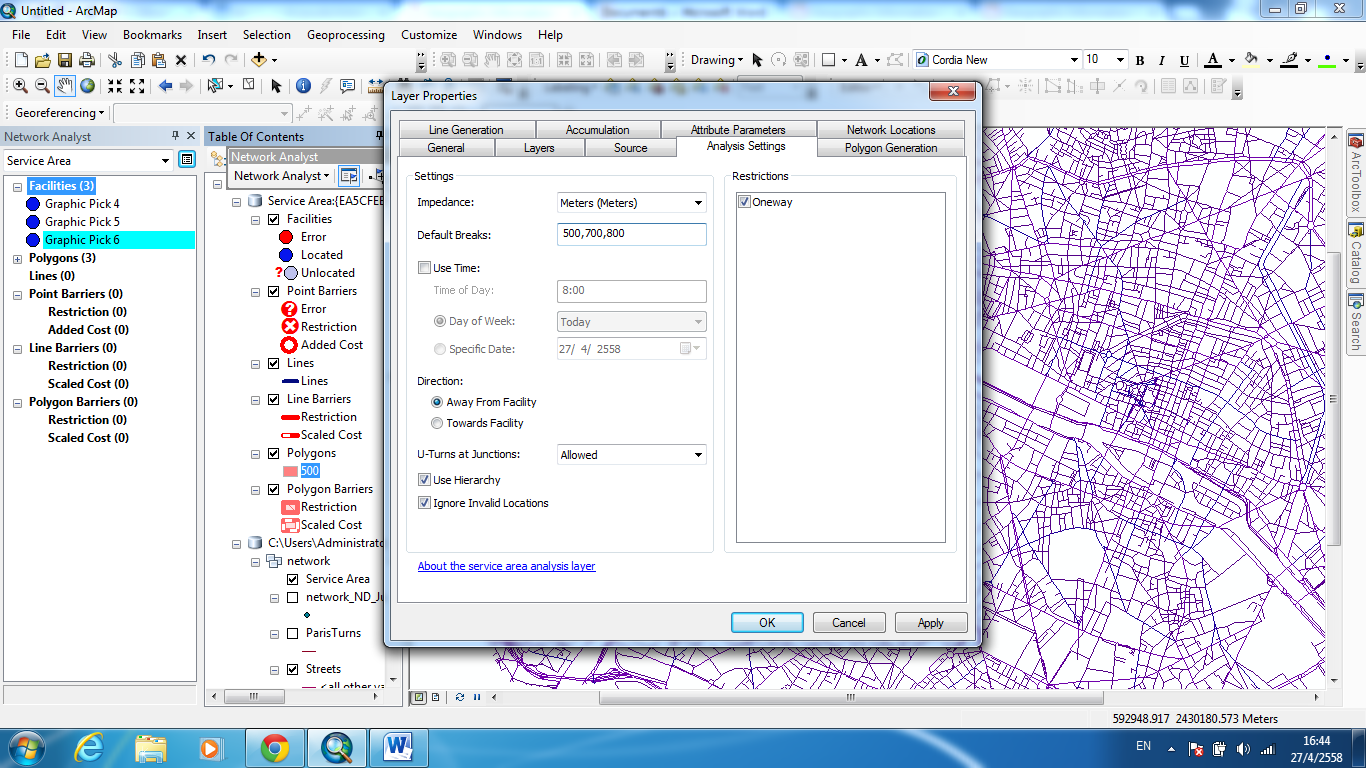This screenshot has width=1366, height=768.
Task: Select the Towards Facility radio button
Action: (437, 423)
